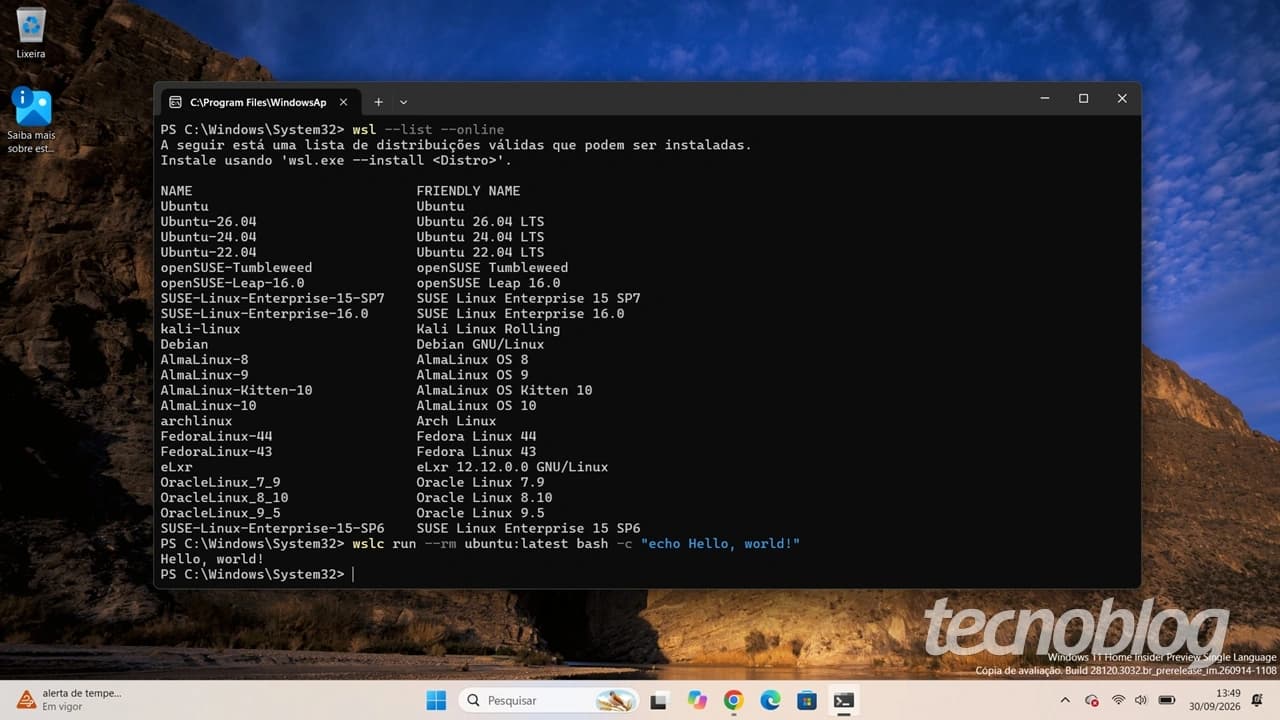Open the weather alert widget on the taskbar
Image resolution: width=1280 pixels, height=720 pixels.
(x=68, y=700)
